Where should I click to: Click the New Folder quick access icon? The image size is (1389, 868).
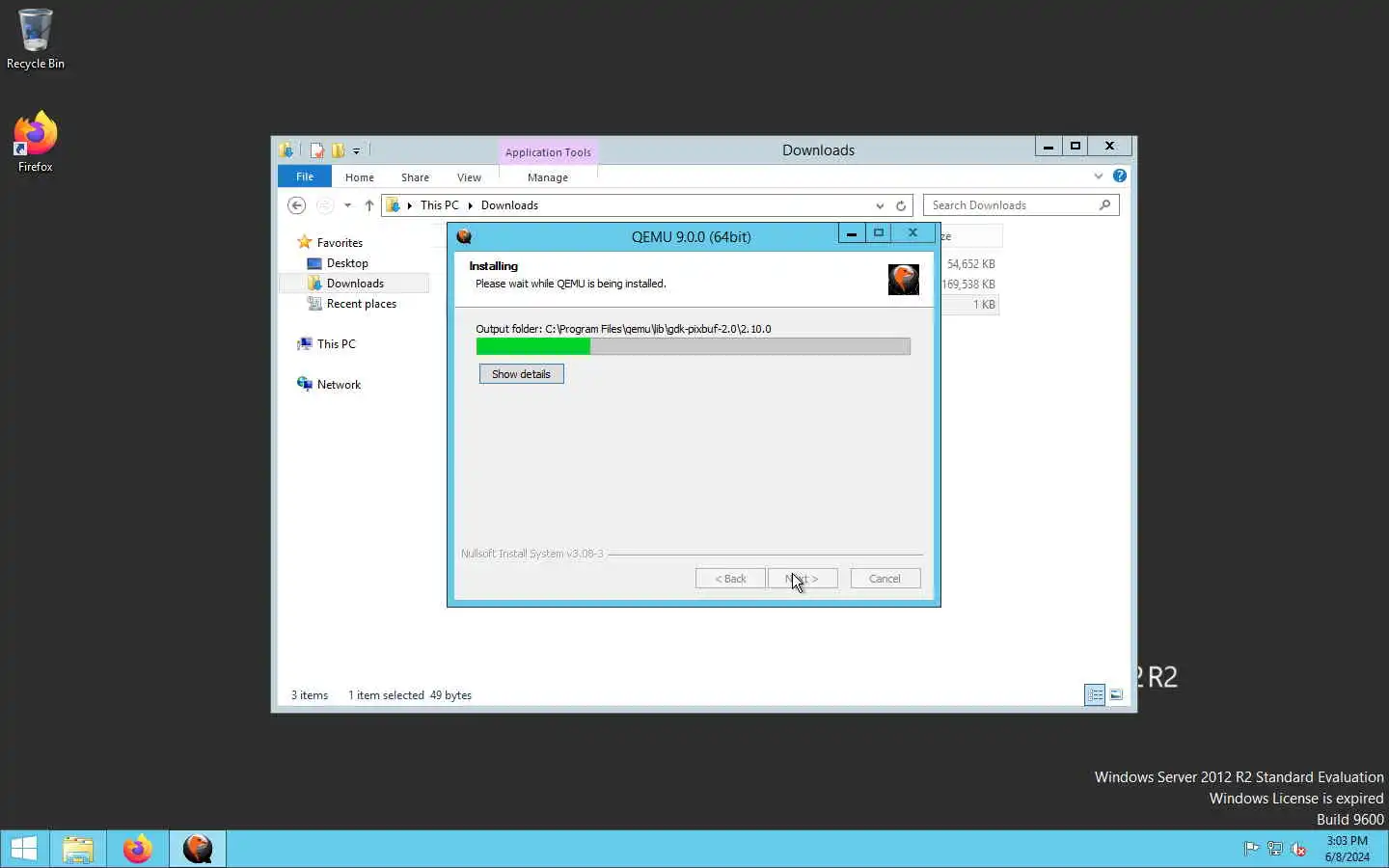[x=338, y=150]
